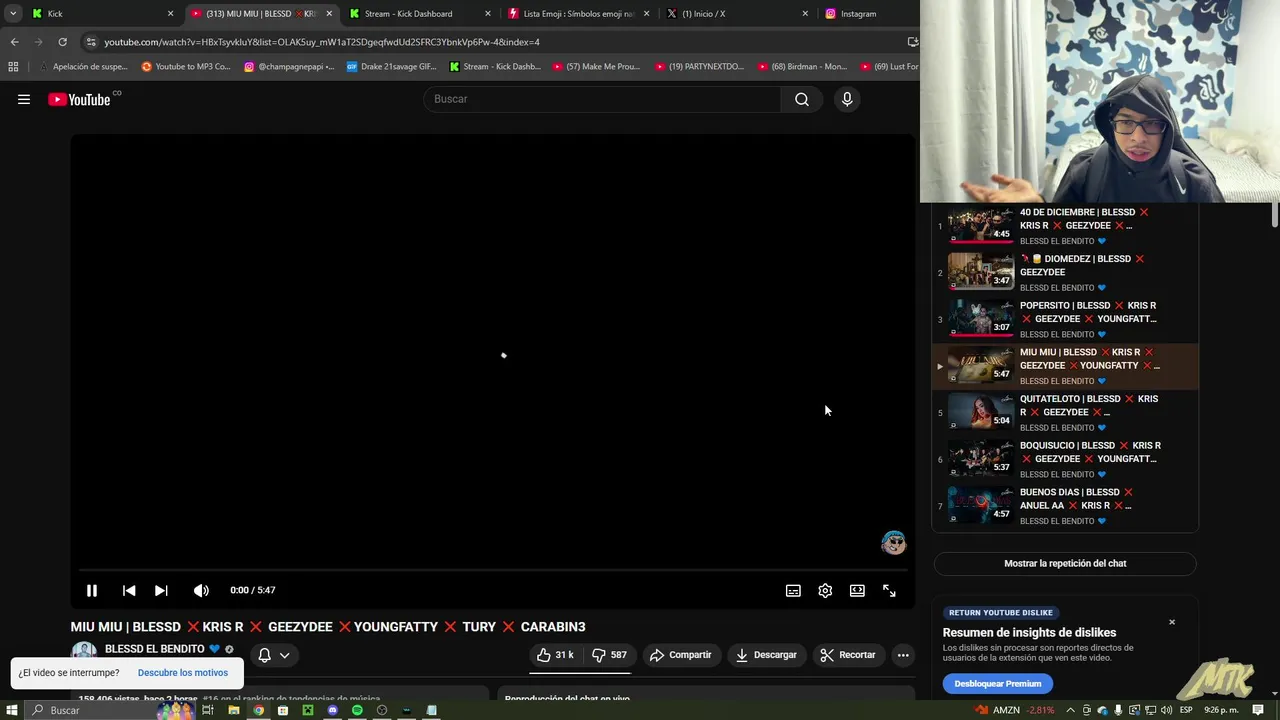
Task: Click the address bar URL
Action: (x=322, y=42)
